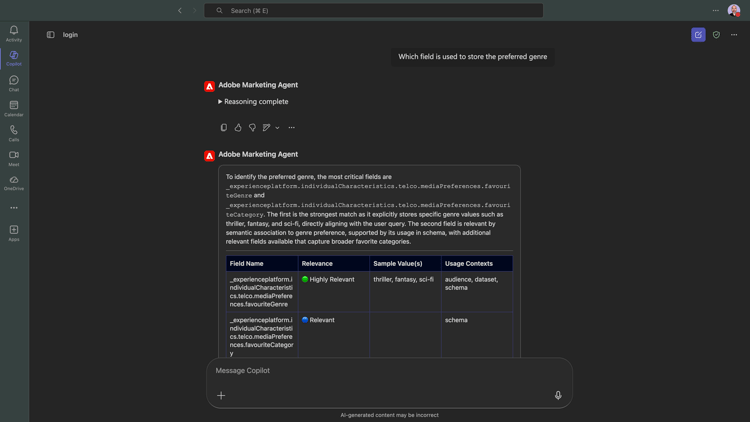Click the search bar
Image resolution: width=750 pixels, height=422 pixels.
pos(373,11)
